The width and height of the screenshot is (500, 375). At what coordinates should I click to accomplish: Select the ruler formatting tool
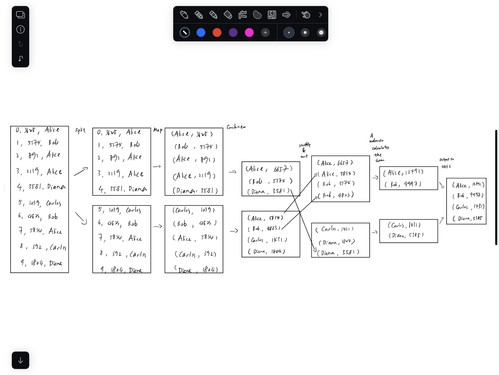coord(242,15)
